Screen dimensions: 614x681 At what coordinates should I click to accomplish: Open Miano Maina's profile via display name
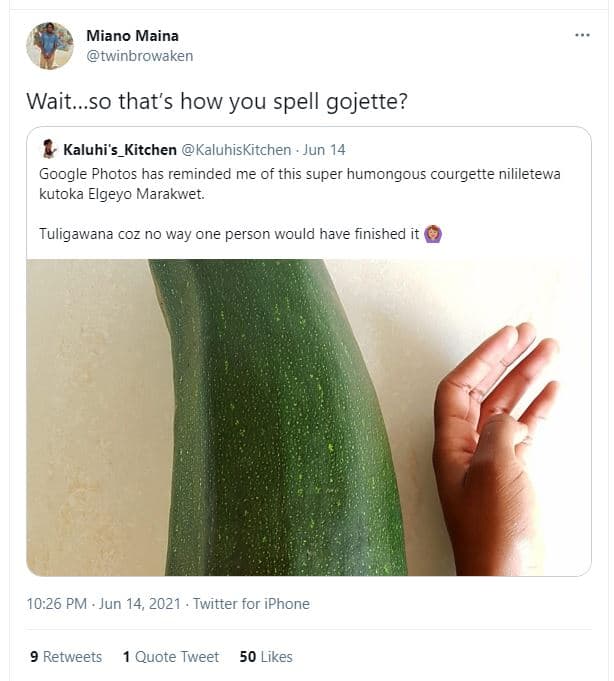click(132, 36)
